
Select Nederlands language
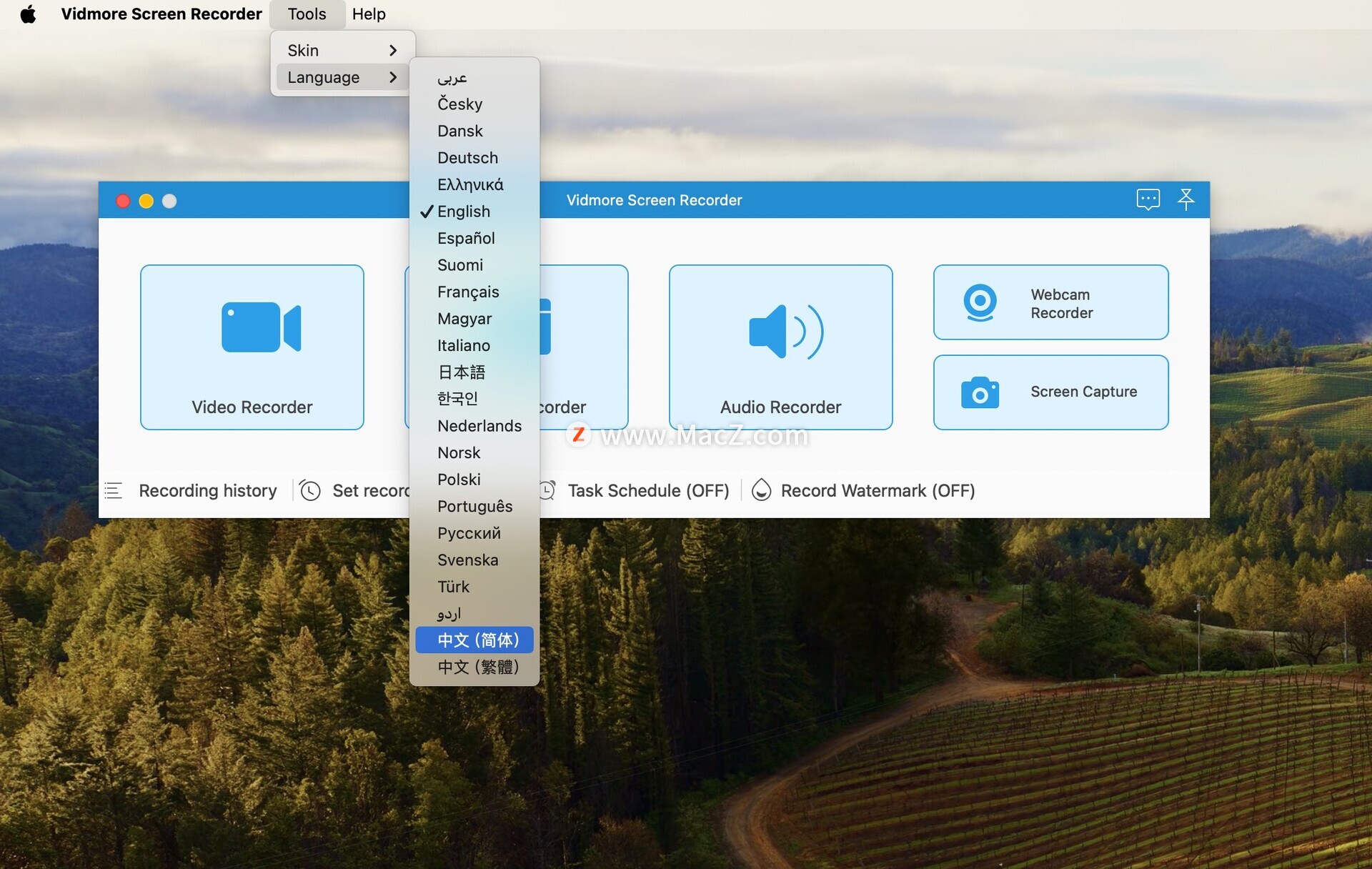point(474,426)
